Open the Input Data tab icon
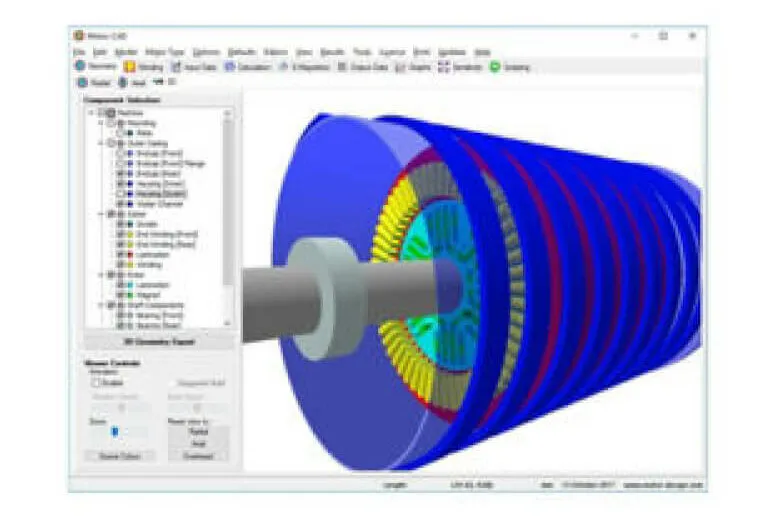 [x=177, y=67]
